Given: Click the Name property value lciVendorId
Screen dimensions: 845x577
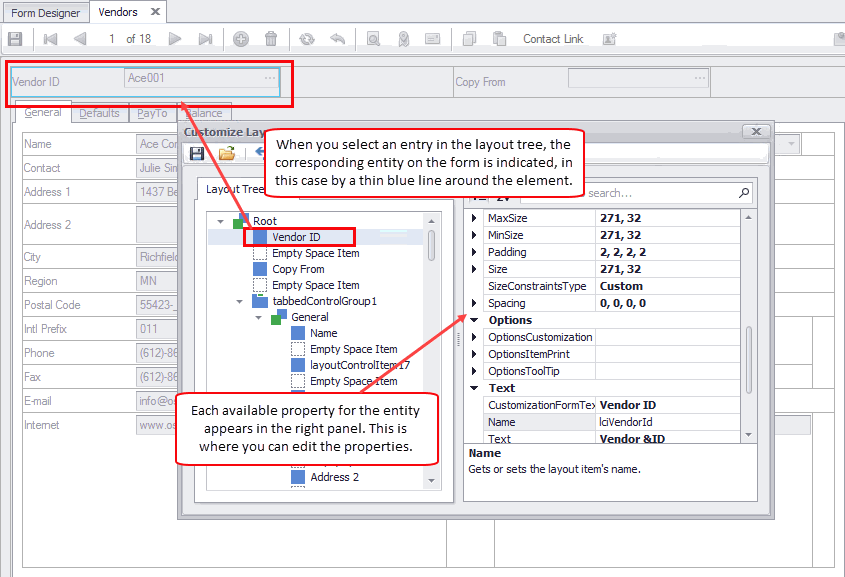Looking at the screenshot, I should pos(668,422).
